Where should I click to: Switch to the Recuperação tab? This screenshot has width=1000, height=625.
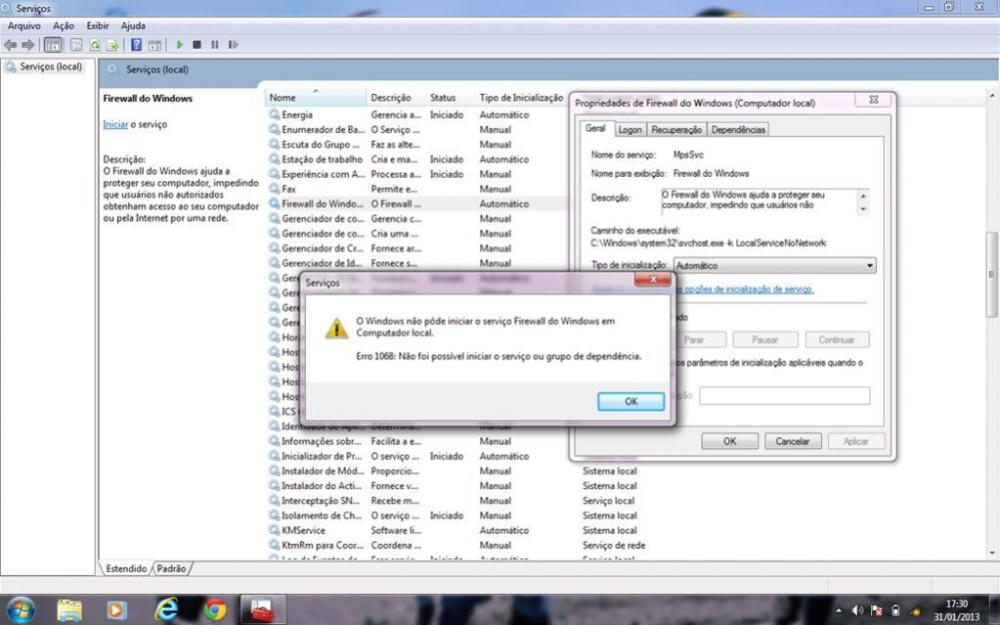(x=676, y=129)
